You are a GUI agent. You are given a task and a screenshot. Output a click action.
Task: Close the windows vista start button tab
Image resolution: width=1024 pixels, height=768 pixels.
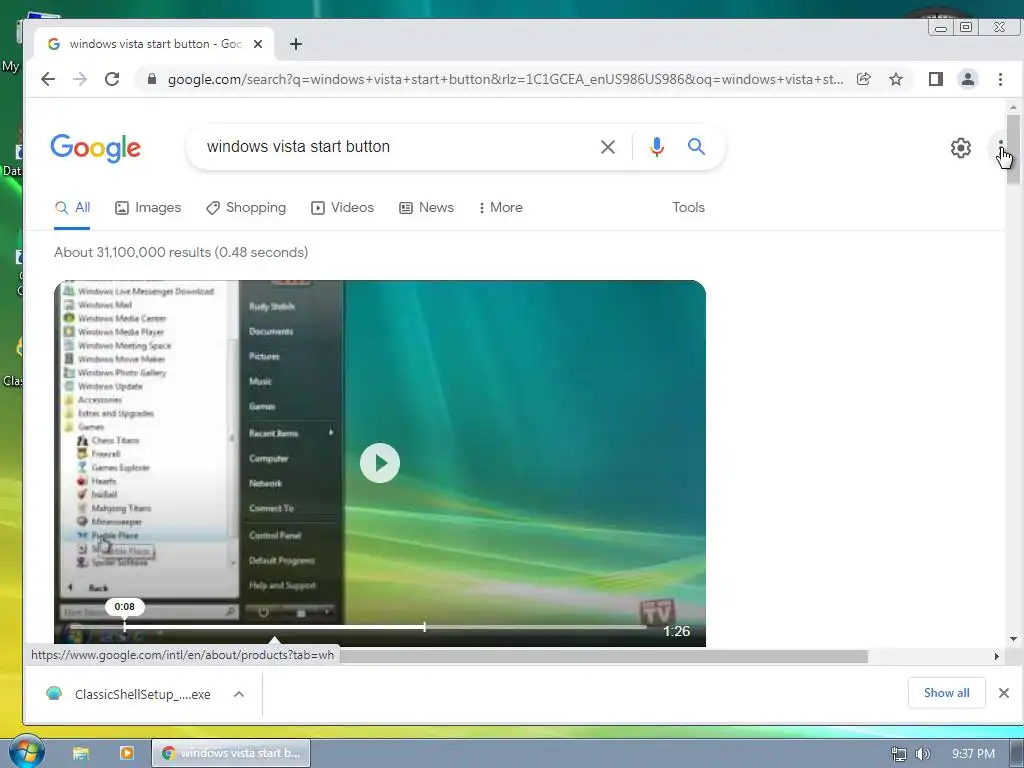(258, 44)
